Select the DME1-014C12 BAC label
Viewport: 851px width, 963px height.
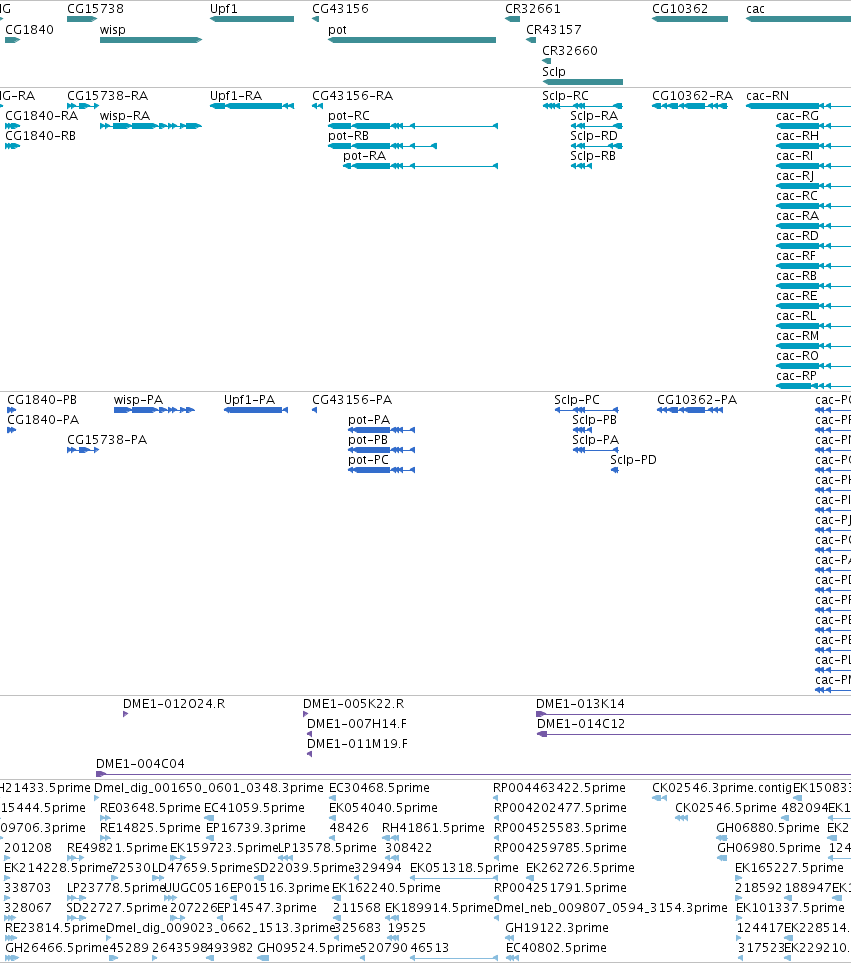[581, 723]
